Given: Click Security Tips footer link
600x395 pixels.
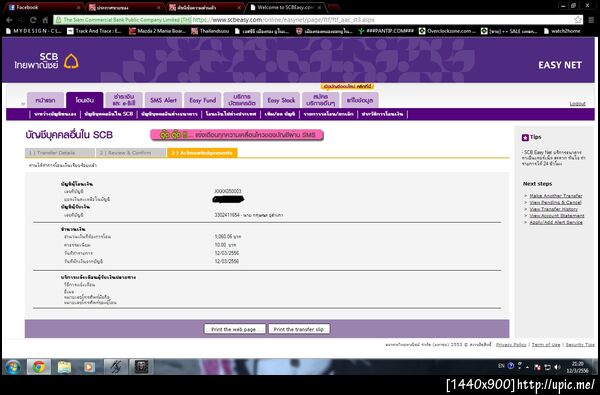Looking at the screenshot, I should (580, 344).
